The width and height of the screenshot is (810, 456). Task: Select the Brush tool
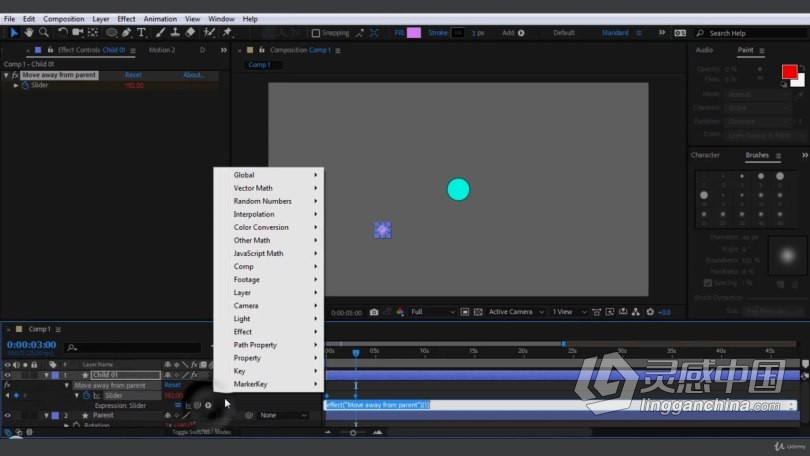coord(161,33)
